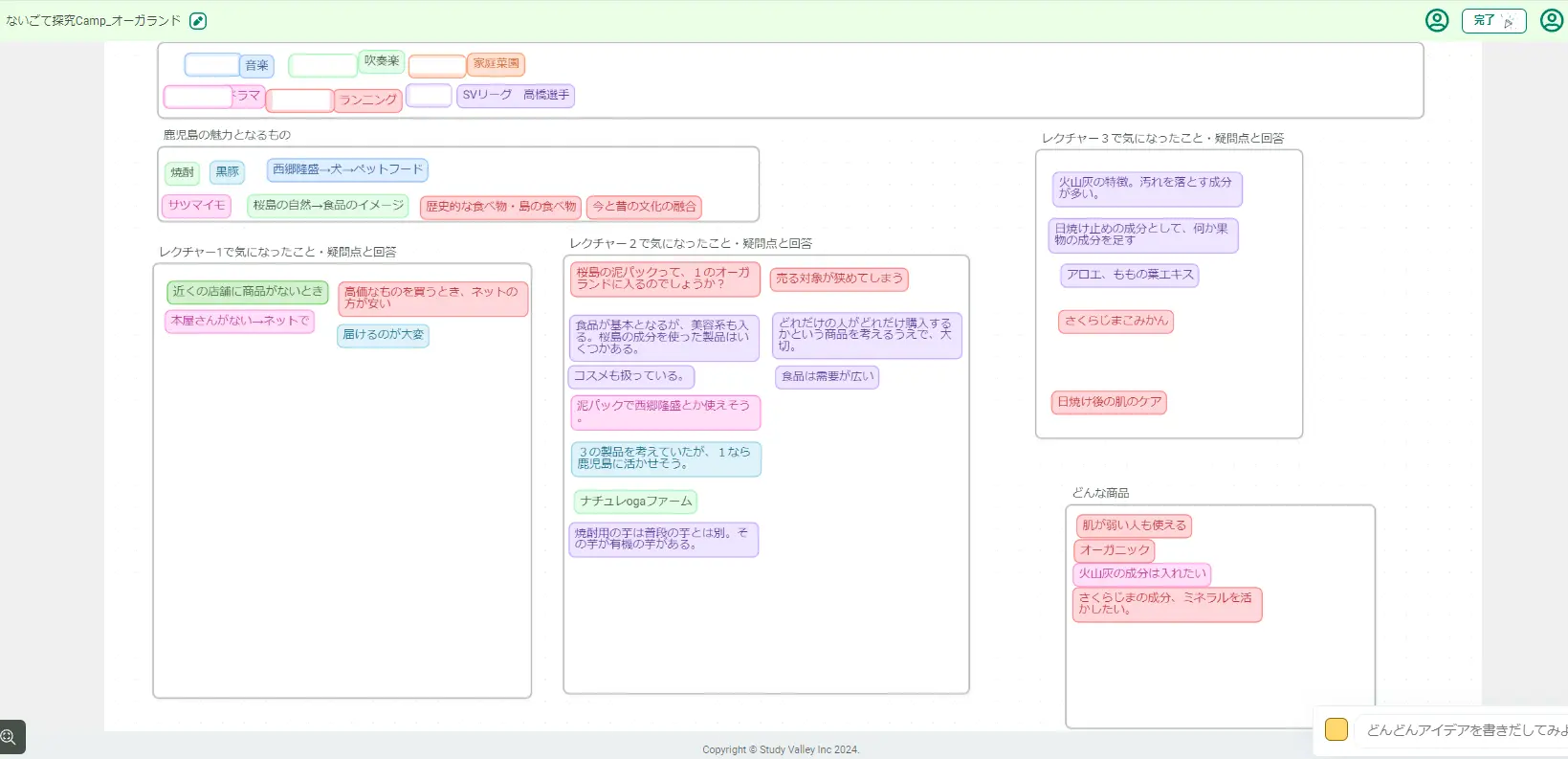This screenshot has width=1568, height=759.
Task: Select the コスメも扱っている note
Action: (631, 377)
